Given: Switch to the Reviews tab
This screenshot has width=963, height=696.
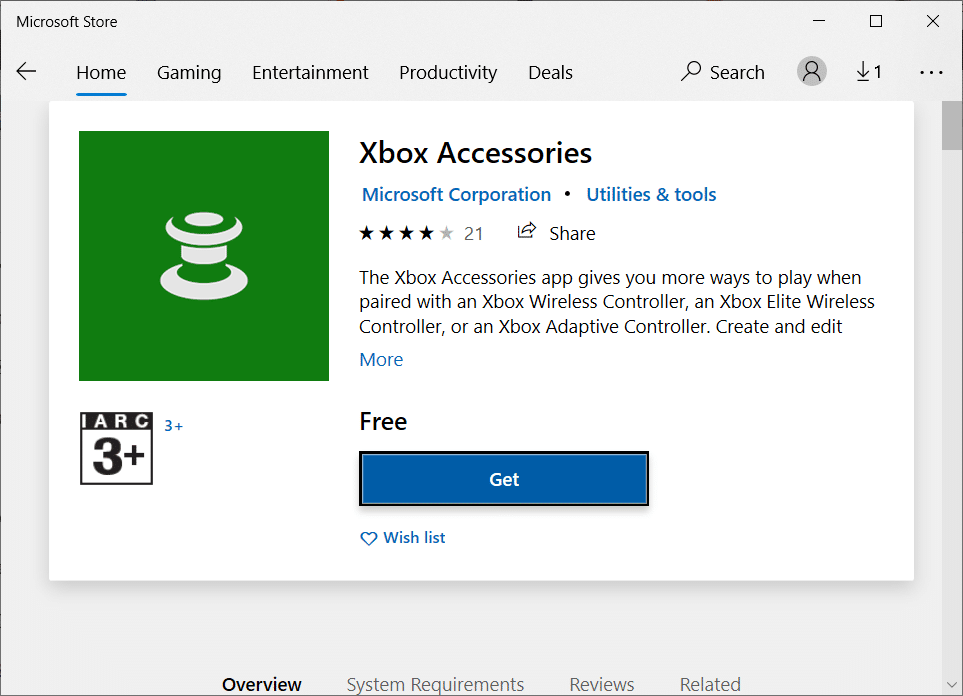Looking at the screenshot, I should tap(601, 684).
